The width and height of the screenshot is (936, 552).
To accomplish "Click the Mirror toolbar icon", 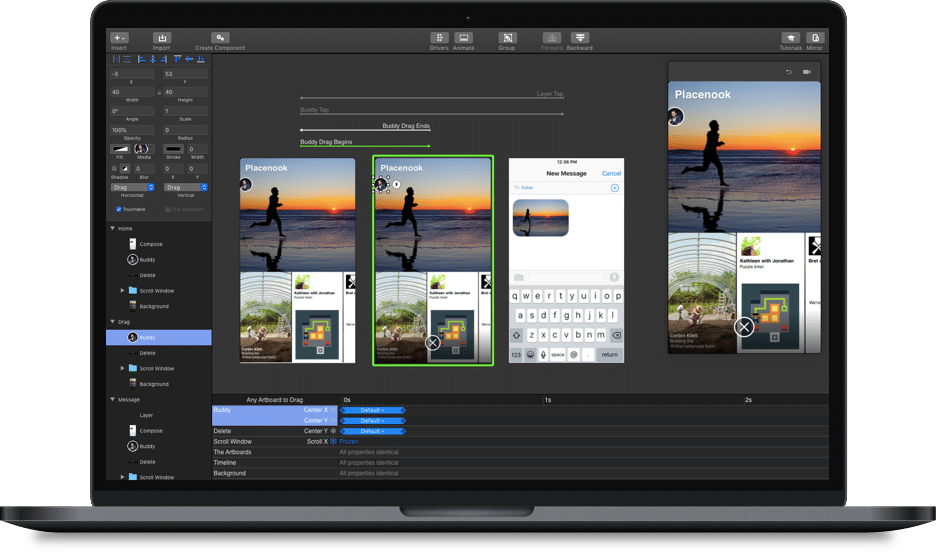I will (x=815, y=38).
